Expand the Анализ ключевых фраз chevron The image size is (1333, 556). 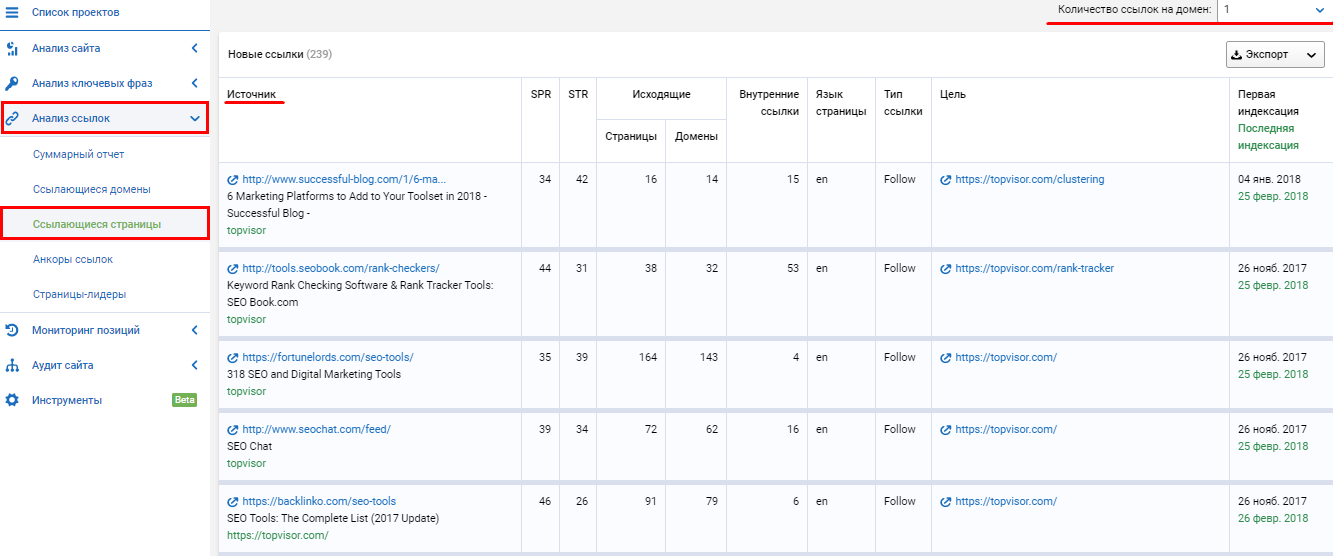(x=195, y=83)
